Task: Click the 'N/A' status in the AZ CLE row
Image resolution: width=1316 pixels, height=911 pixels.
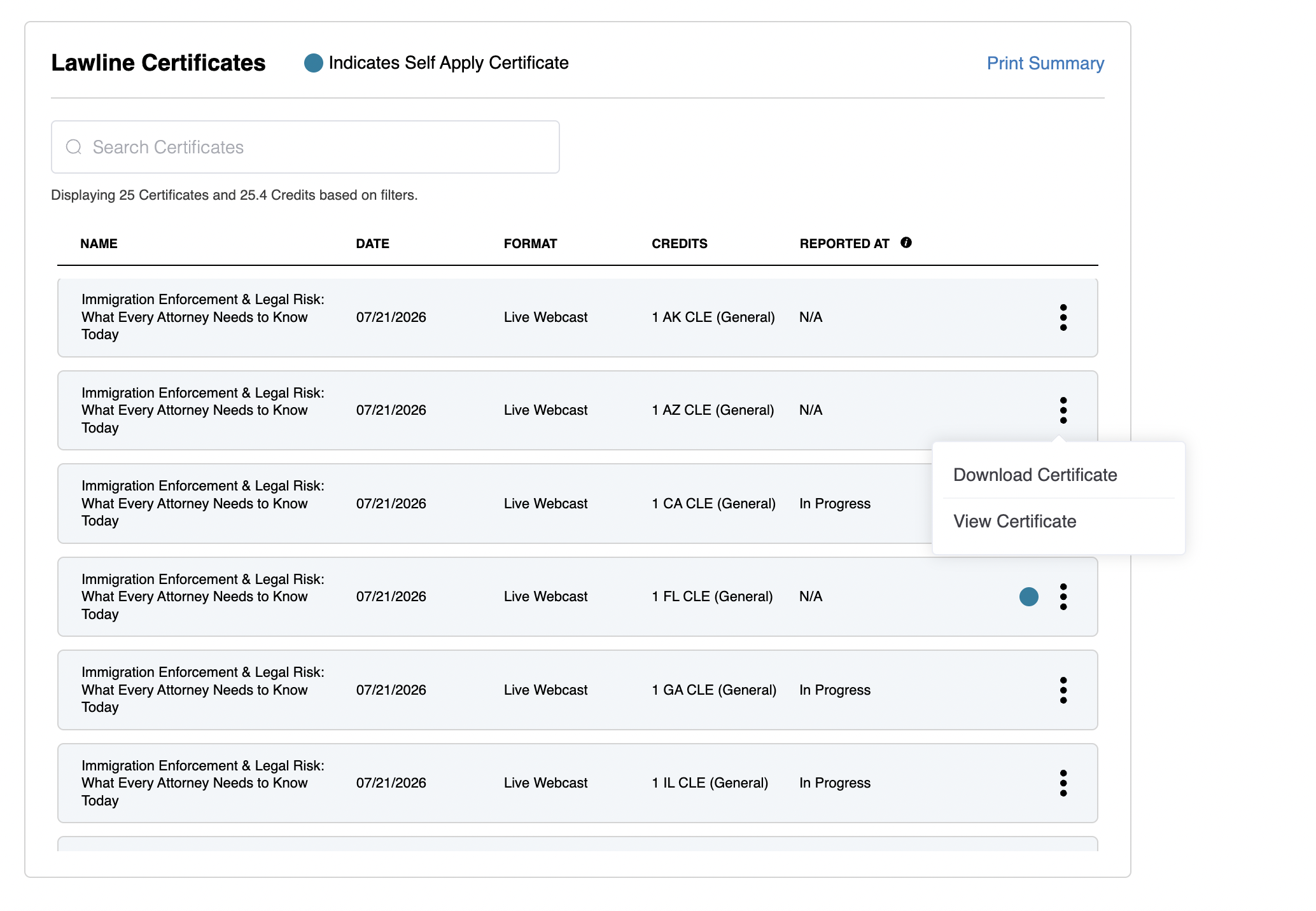Action: pyautogui.click(x=811, y=410)
